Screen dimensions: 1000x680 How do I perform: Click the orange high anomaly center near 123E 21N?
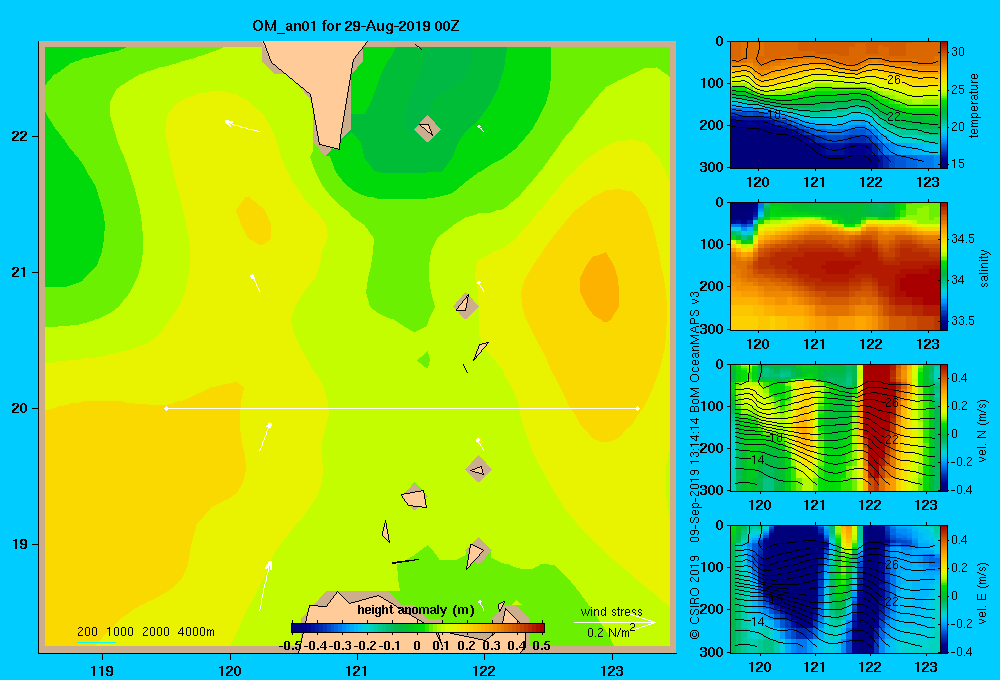click(599, 287)
